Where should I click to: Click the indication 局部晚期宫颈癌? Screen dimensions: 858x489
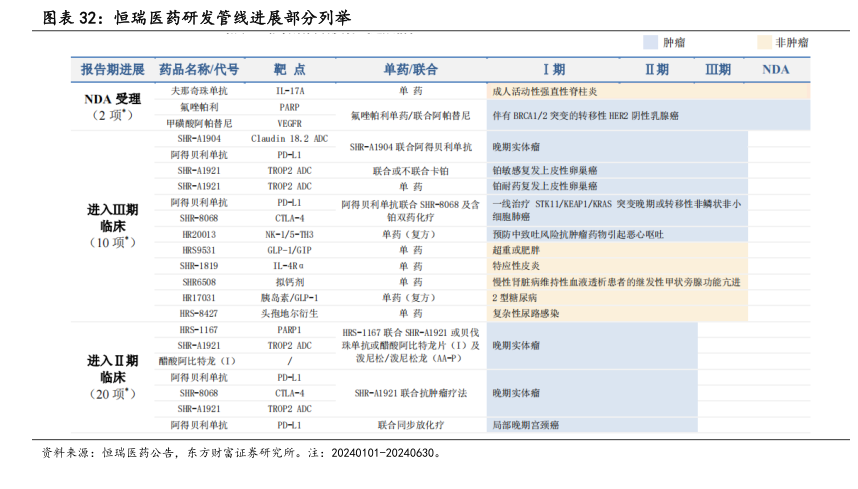pos(525,426)
